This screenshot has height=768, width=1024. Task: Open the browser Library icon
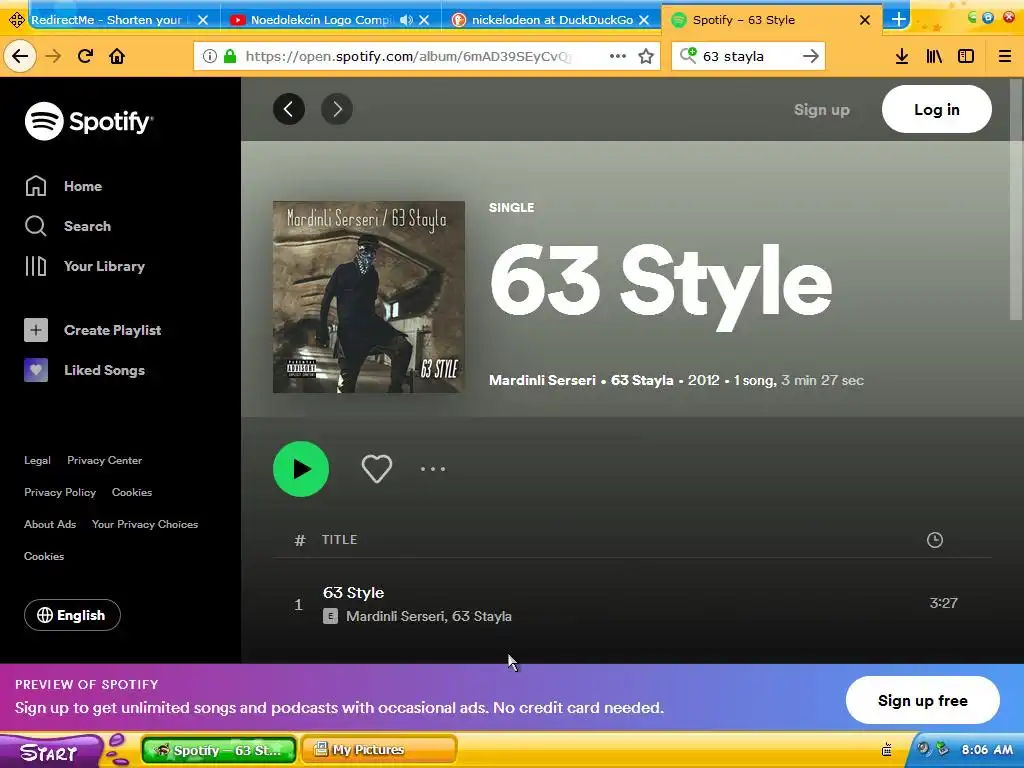(x=934, y=56)
